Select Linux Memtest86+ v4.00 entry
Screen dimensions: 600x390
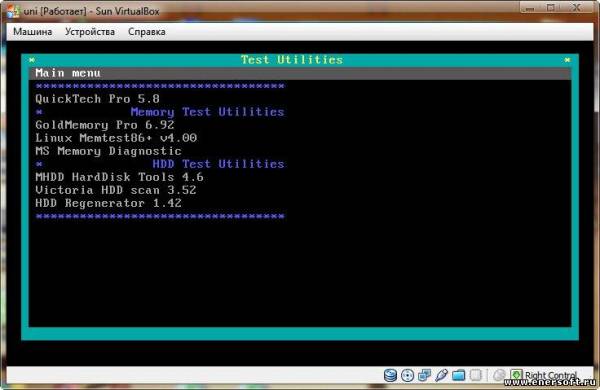coord(116,138)
